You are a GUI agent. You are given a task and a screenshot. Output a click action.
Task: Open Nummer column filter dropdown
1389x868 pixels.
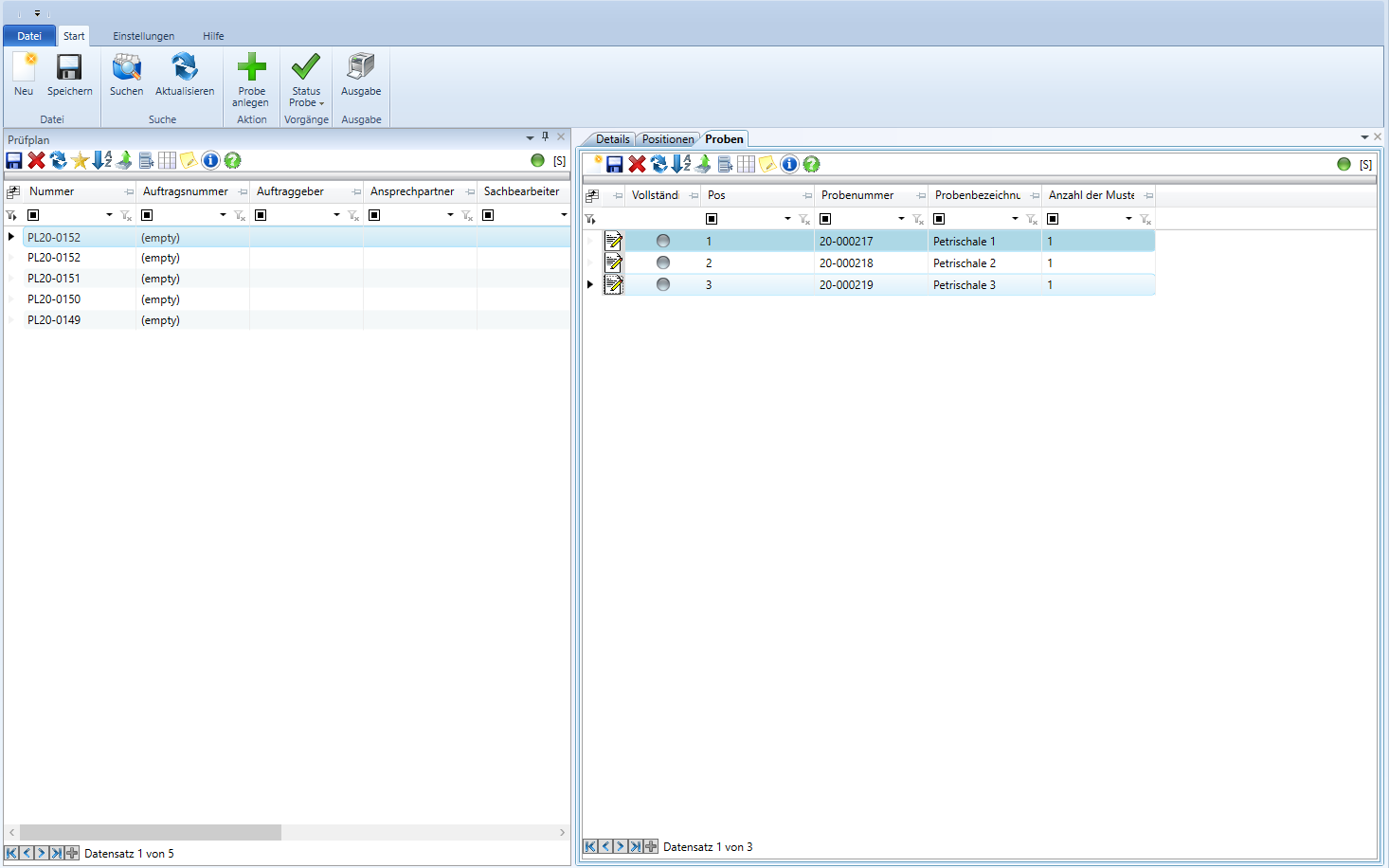pos(109,215)
